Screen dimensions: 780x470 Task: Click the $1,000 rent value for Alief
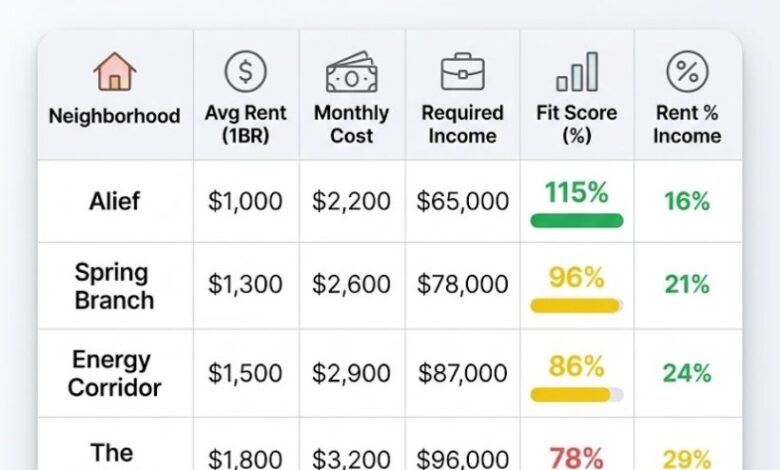245,201
